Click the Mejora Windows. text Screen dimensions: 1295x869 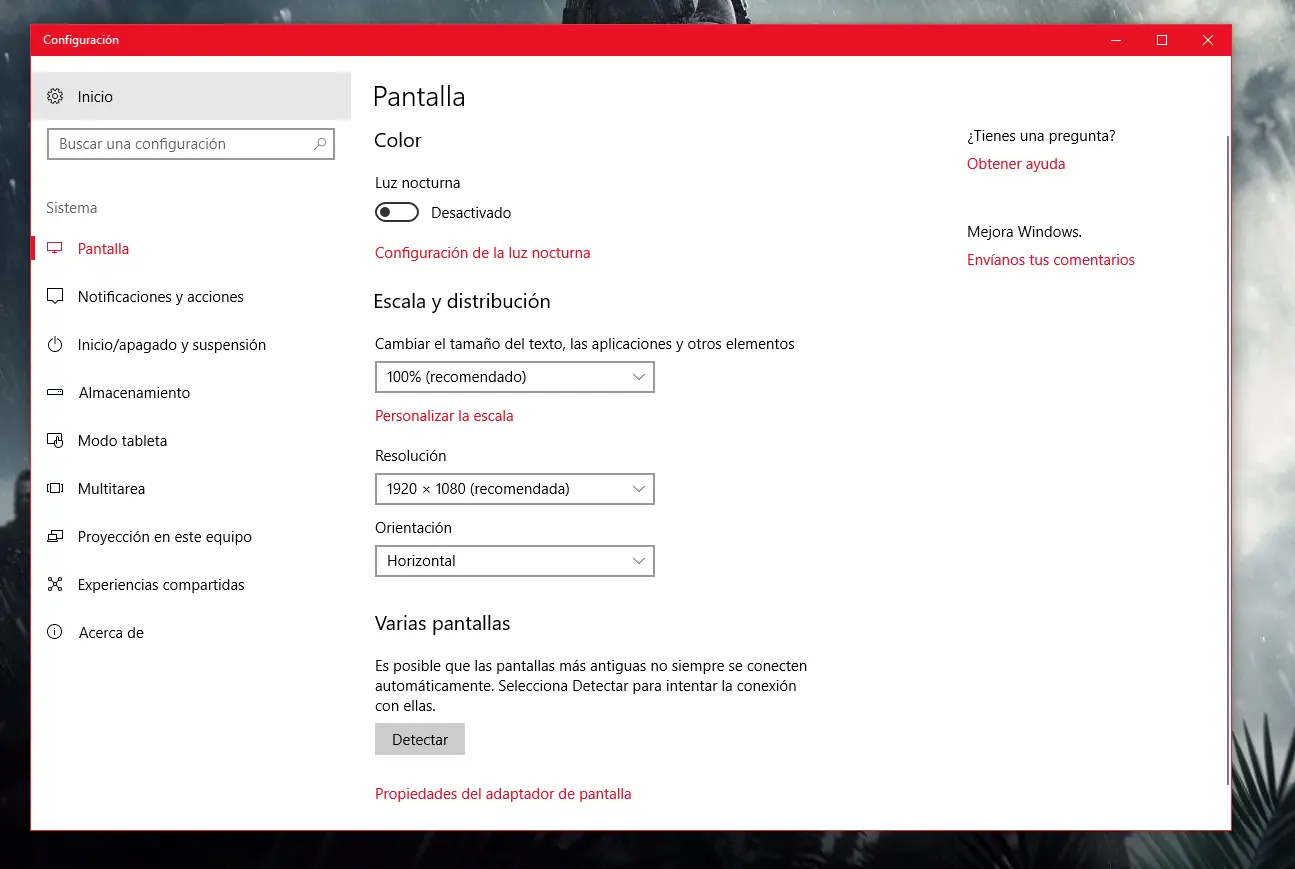point(1024,232)
